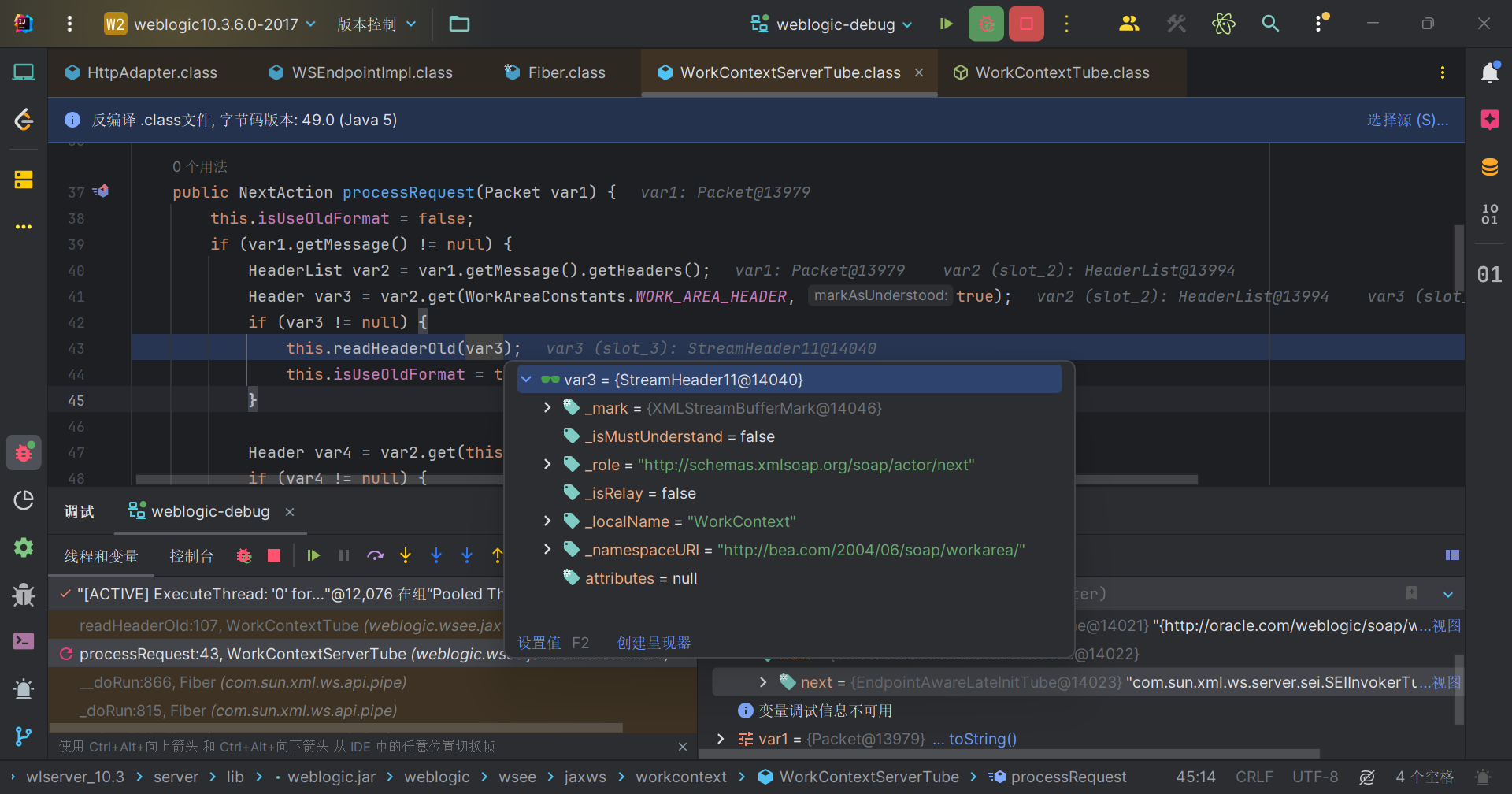
Task: Click the Run weblogic-debug play icon
Action: [x=946, y=24]
